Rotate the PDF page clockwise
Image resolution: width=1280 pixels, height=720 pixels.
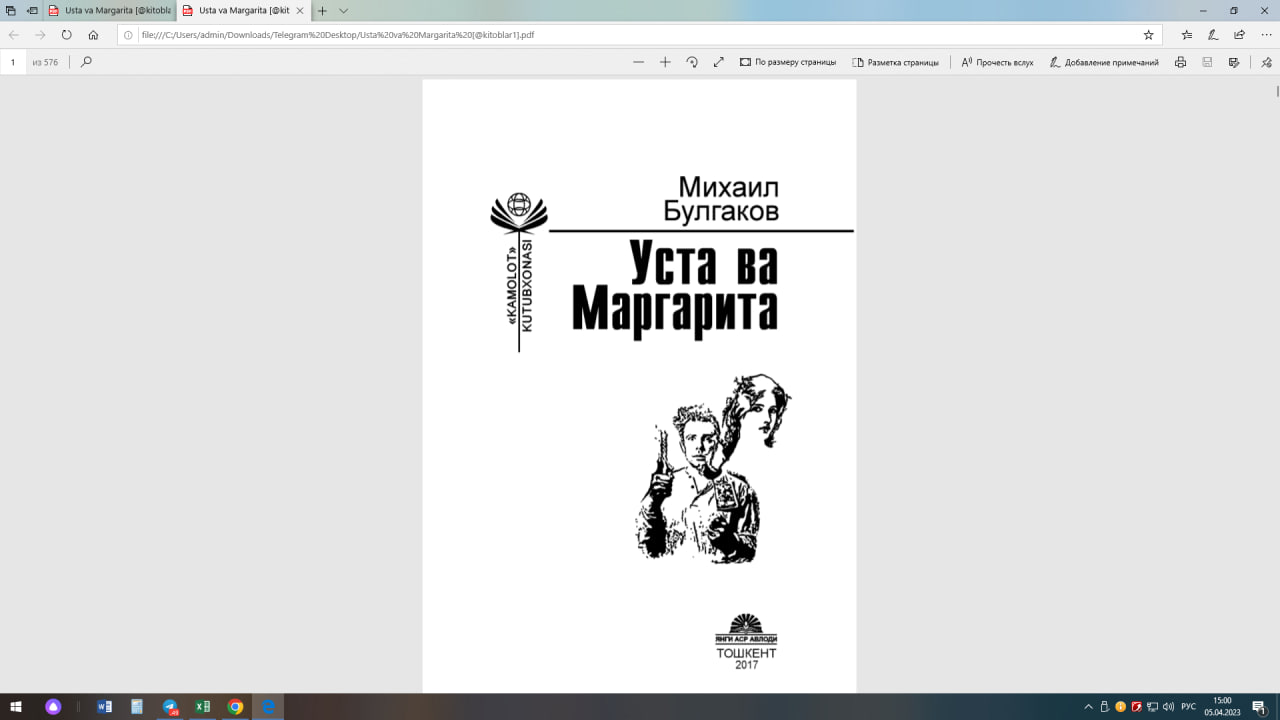coord(691,61)
